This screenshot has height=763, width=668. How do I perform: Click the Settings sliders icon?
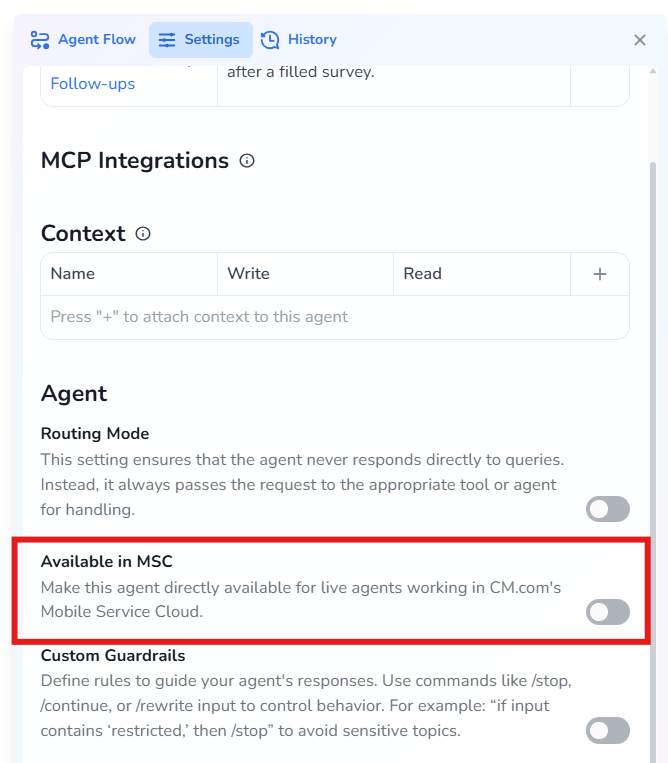167,40
